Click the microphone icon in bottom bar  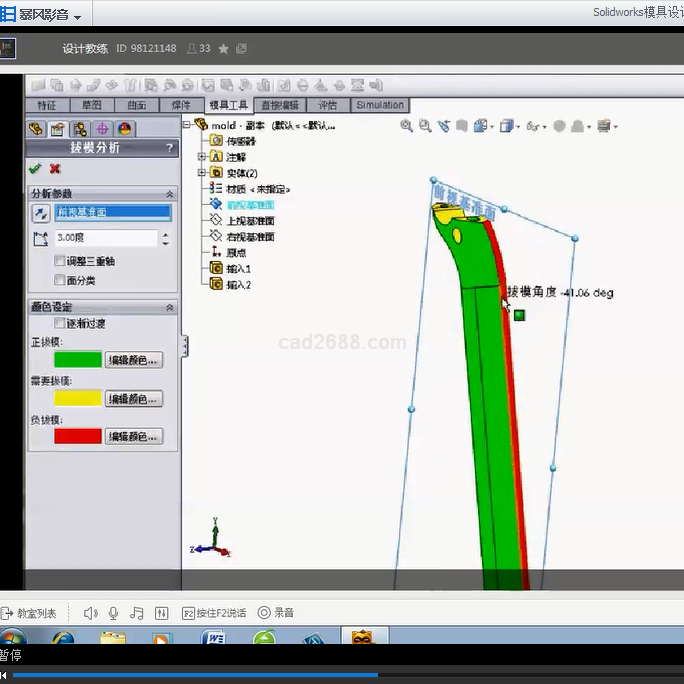(114, 613)
